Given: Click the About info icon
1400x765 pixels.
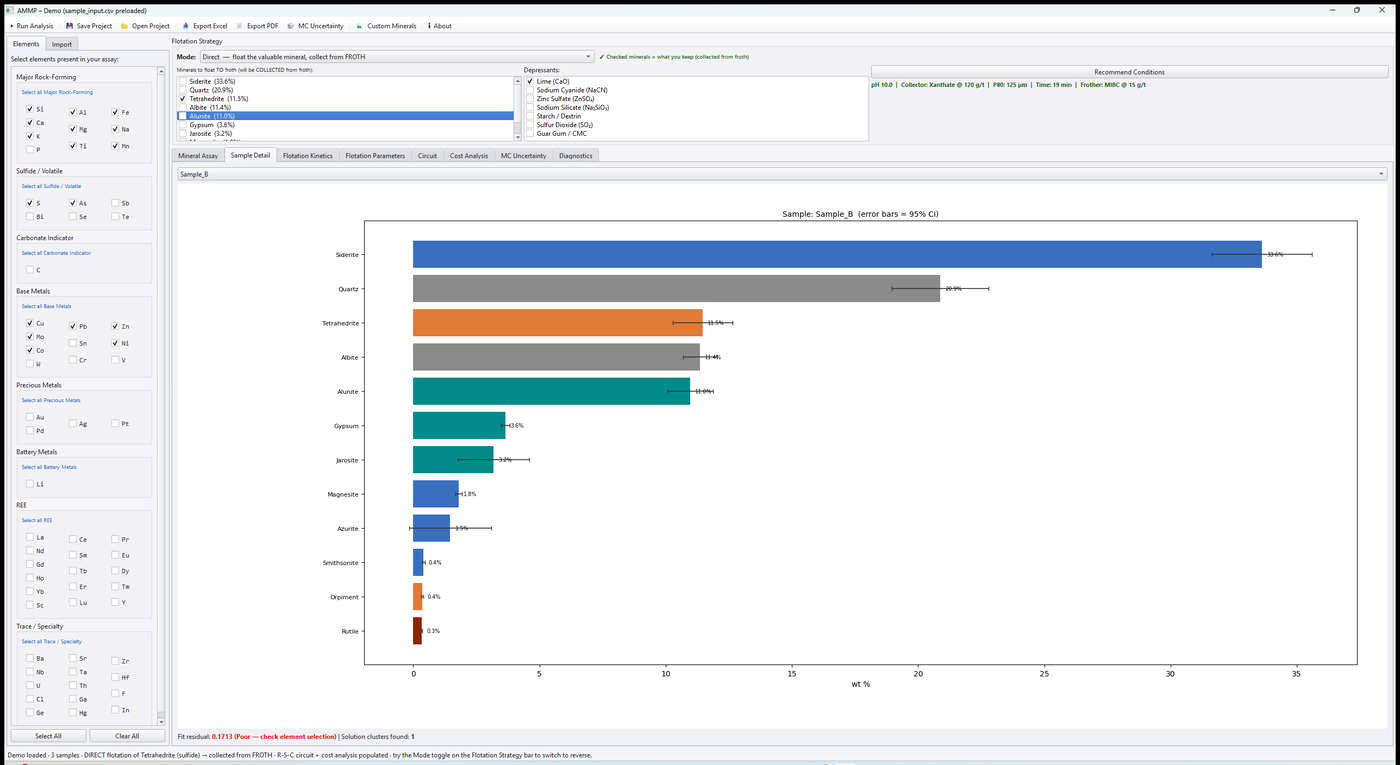Looking at the screenshot, I should pos(429,26).
